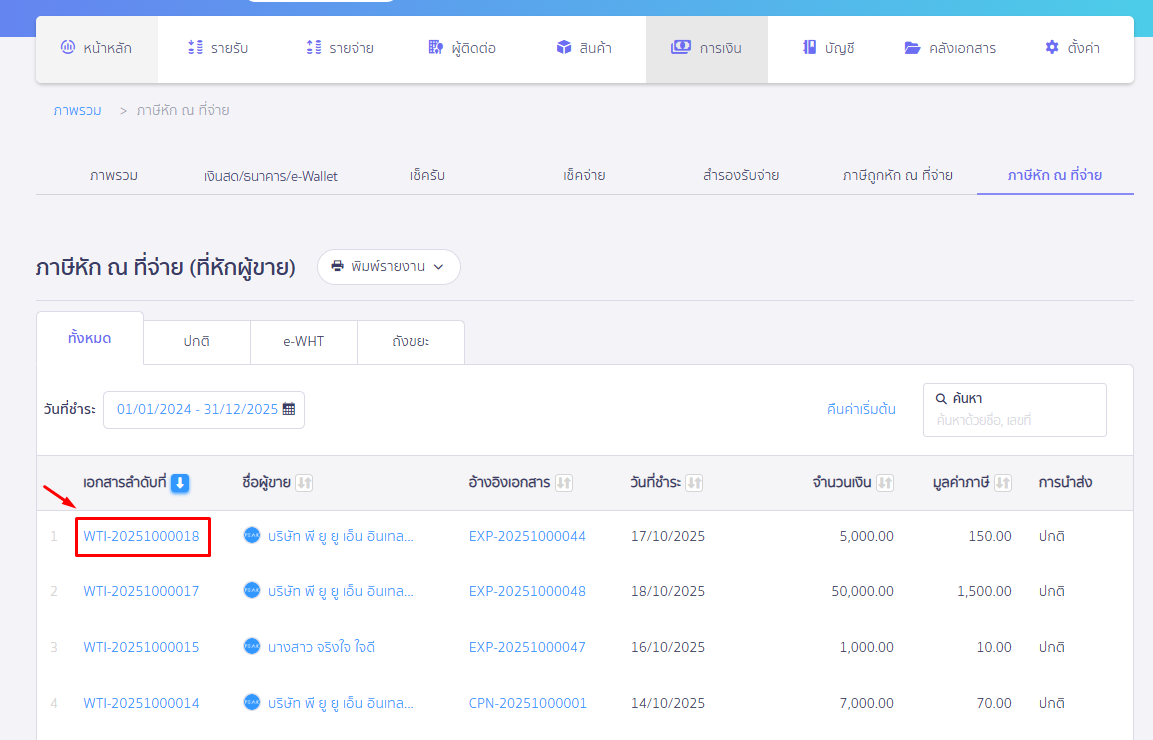Click the sort icon beside เอกสารลำดับที่ column

(x=180, y=483)
